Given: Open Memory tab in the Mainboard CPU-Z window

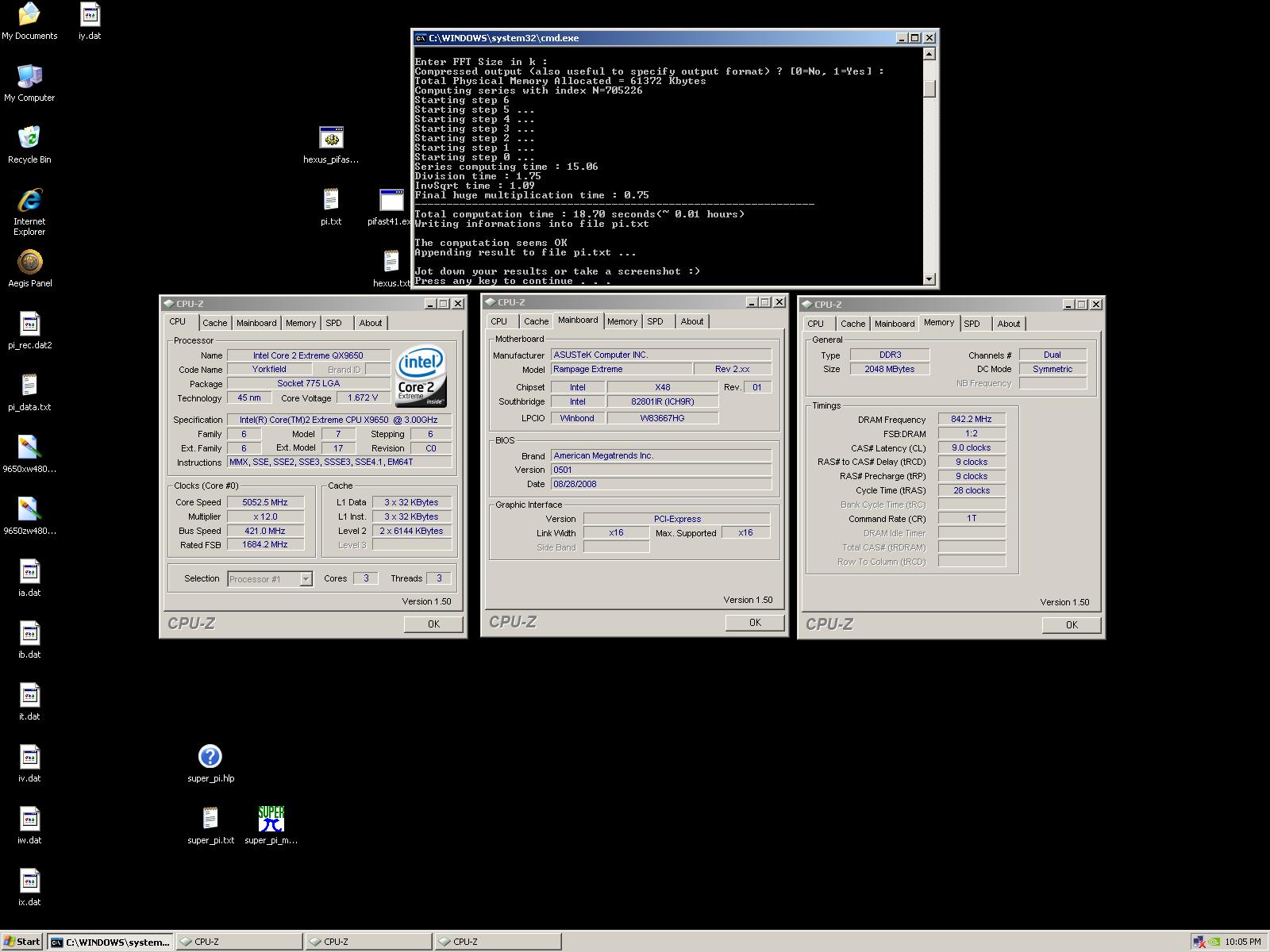Looking at the screenshot, I should pos(622,321).
